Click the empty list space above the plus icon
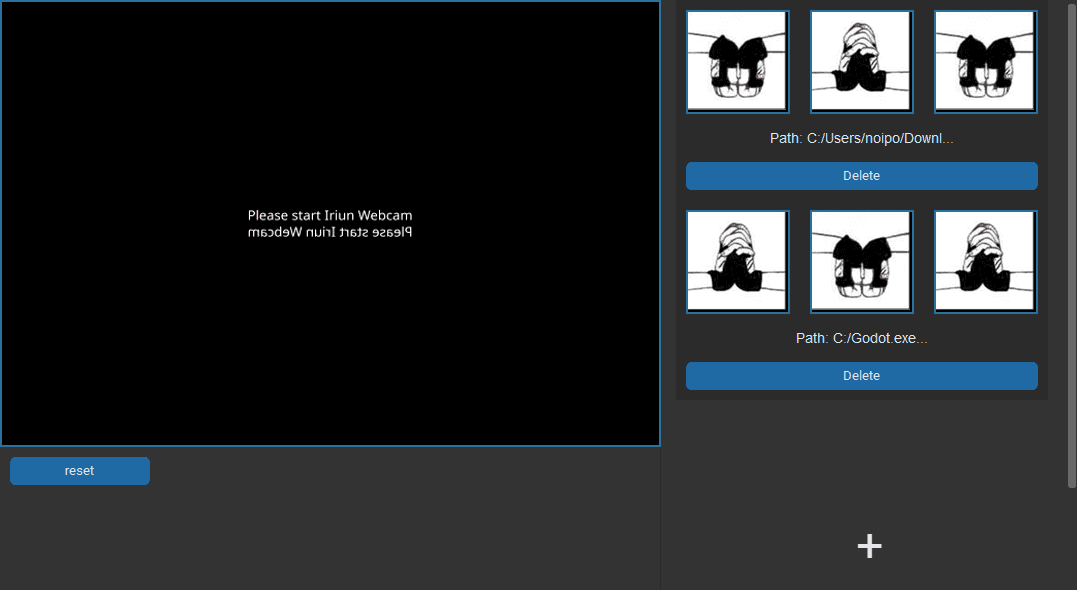This screenshot has width=1077, height=590. 861,460
